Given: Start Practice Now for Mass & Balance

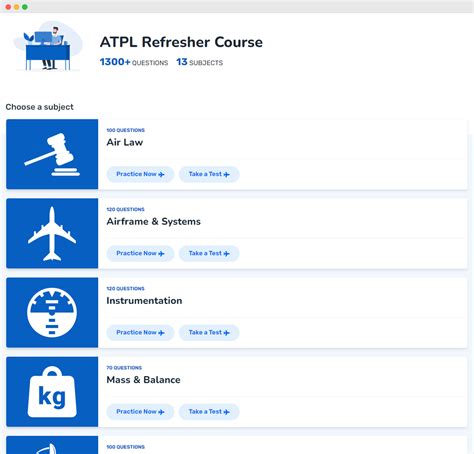Looking at the screenshot, I should (140, 412).
